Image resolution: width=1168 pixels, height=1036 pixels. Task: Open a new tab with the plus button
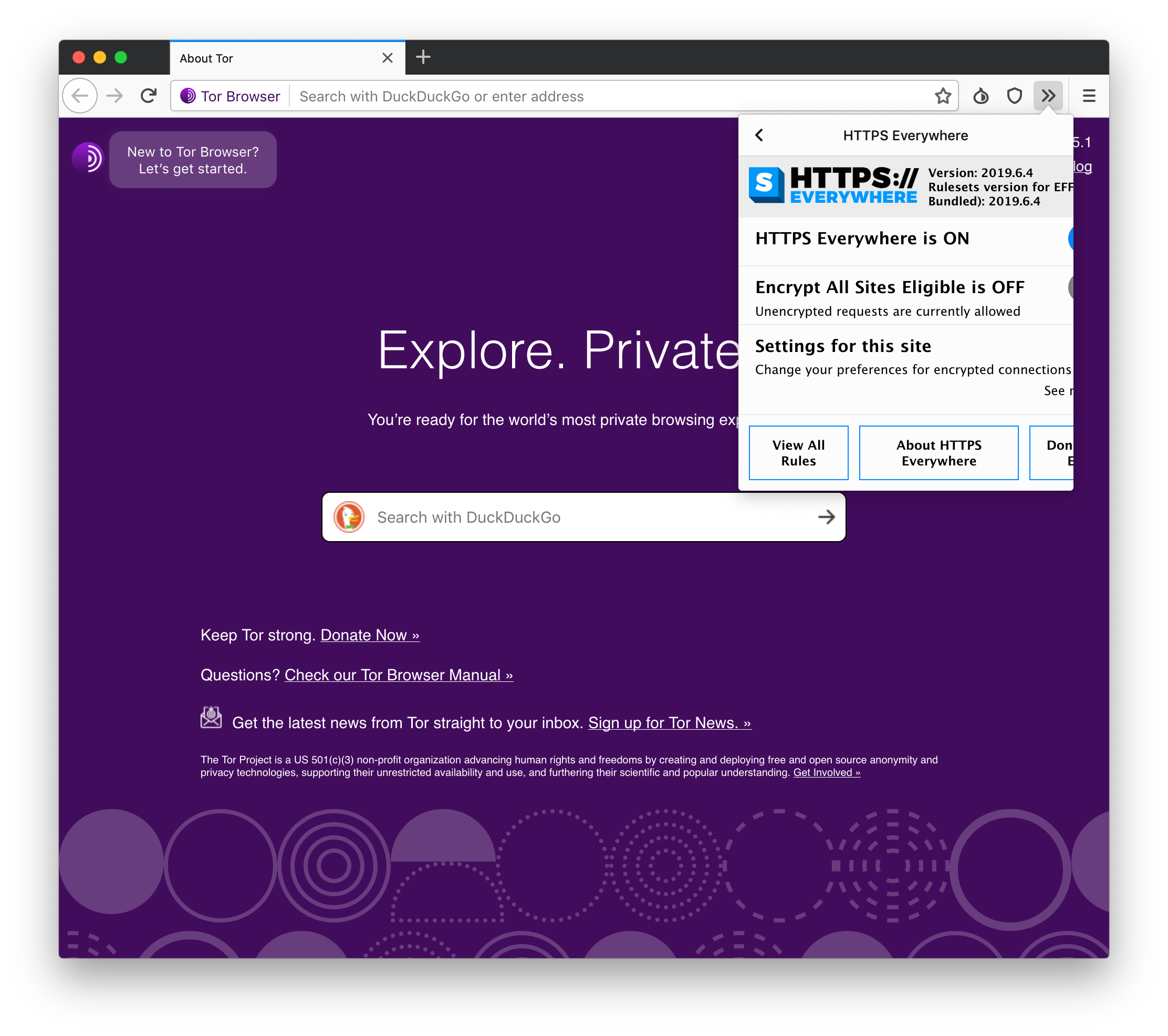[x=423, y=57]
